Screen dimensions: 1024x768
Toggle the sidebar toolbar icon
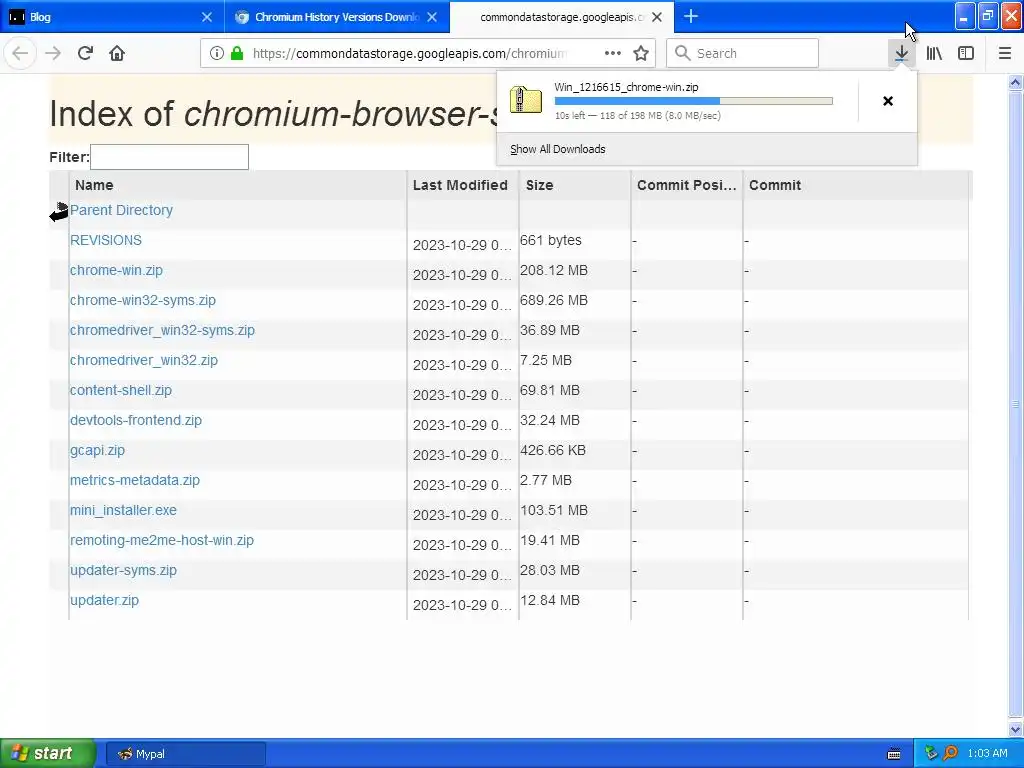(x=966, y=53)
